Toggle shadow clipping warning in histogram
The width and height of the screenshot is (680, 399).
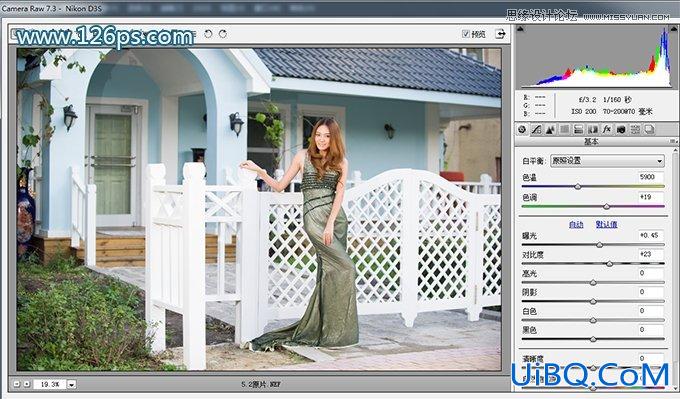pos(520,29)
